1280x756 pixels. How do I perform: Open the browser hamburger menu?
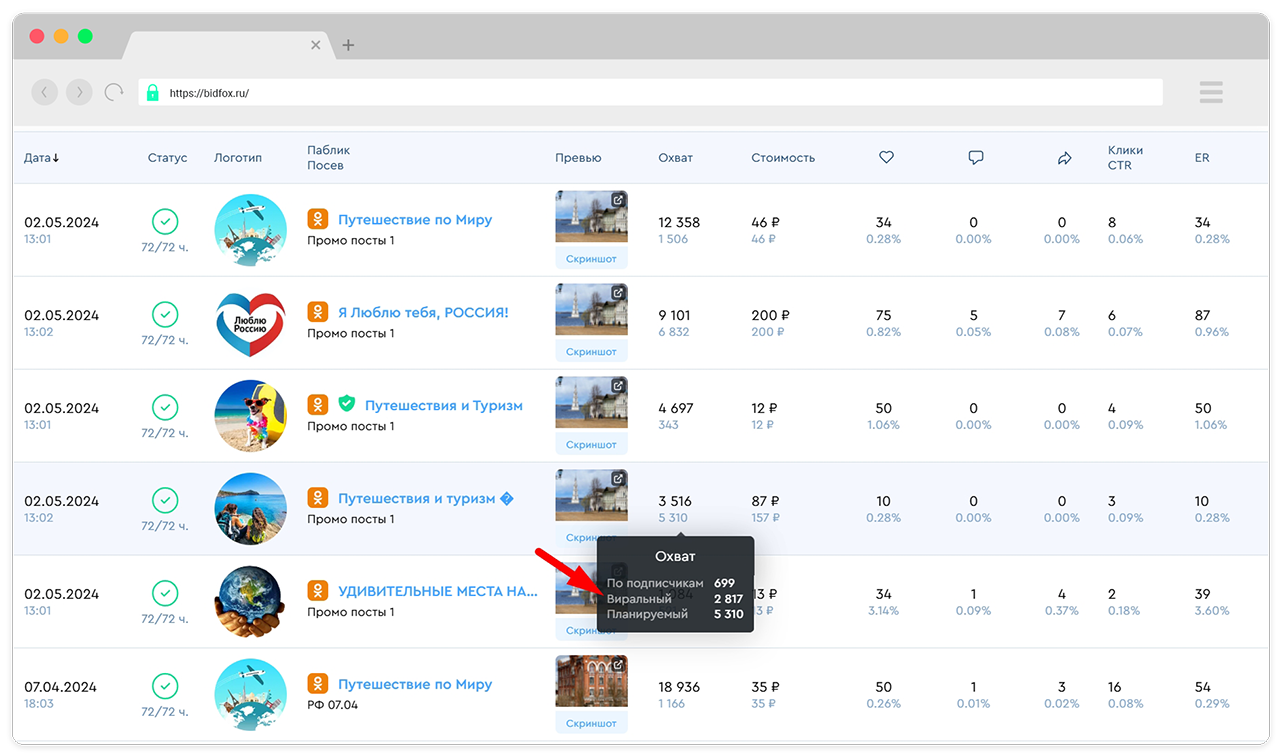pyautogui.click(x=1211, y=92)
